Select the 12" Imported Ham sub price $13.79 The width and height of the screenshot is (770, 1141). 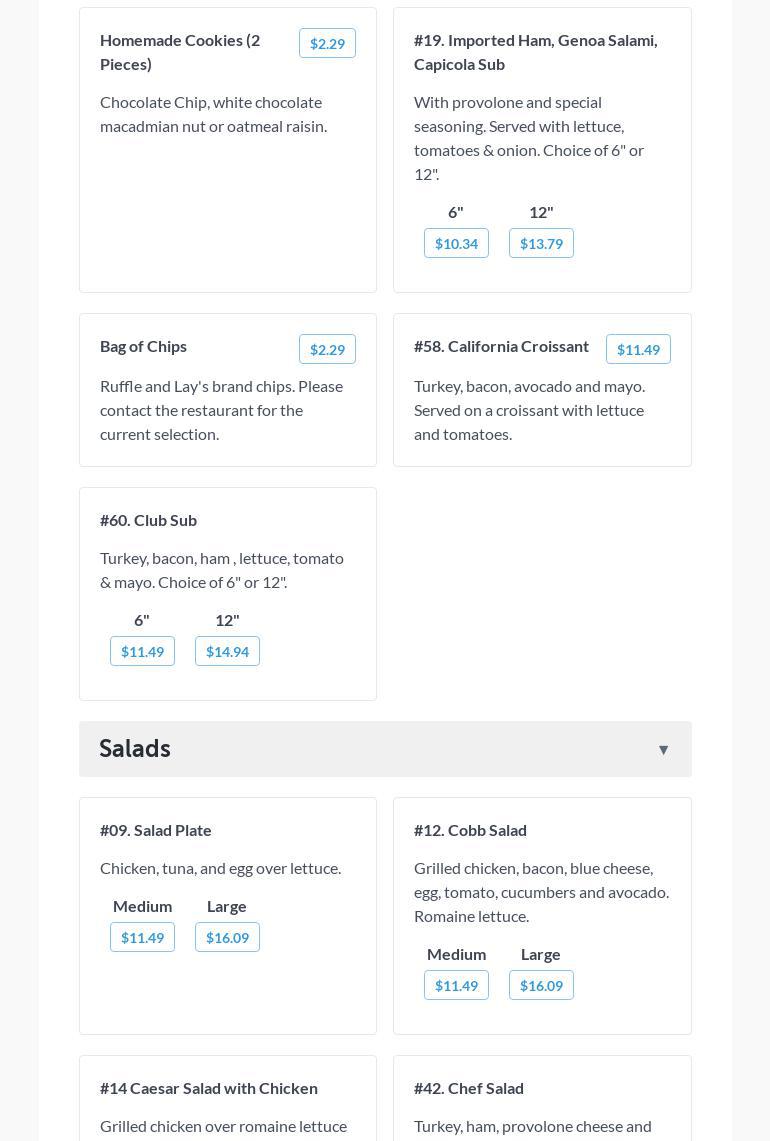click(541, 243)
